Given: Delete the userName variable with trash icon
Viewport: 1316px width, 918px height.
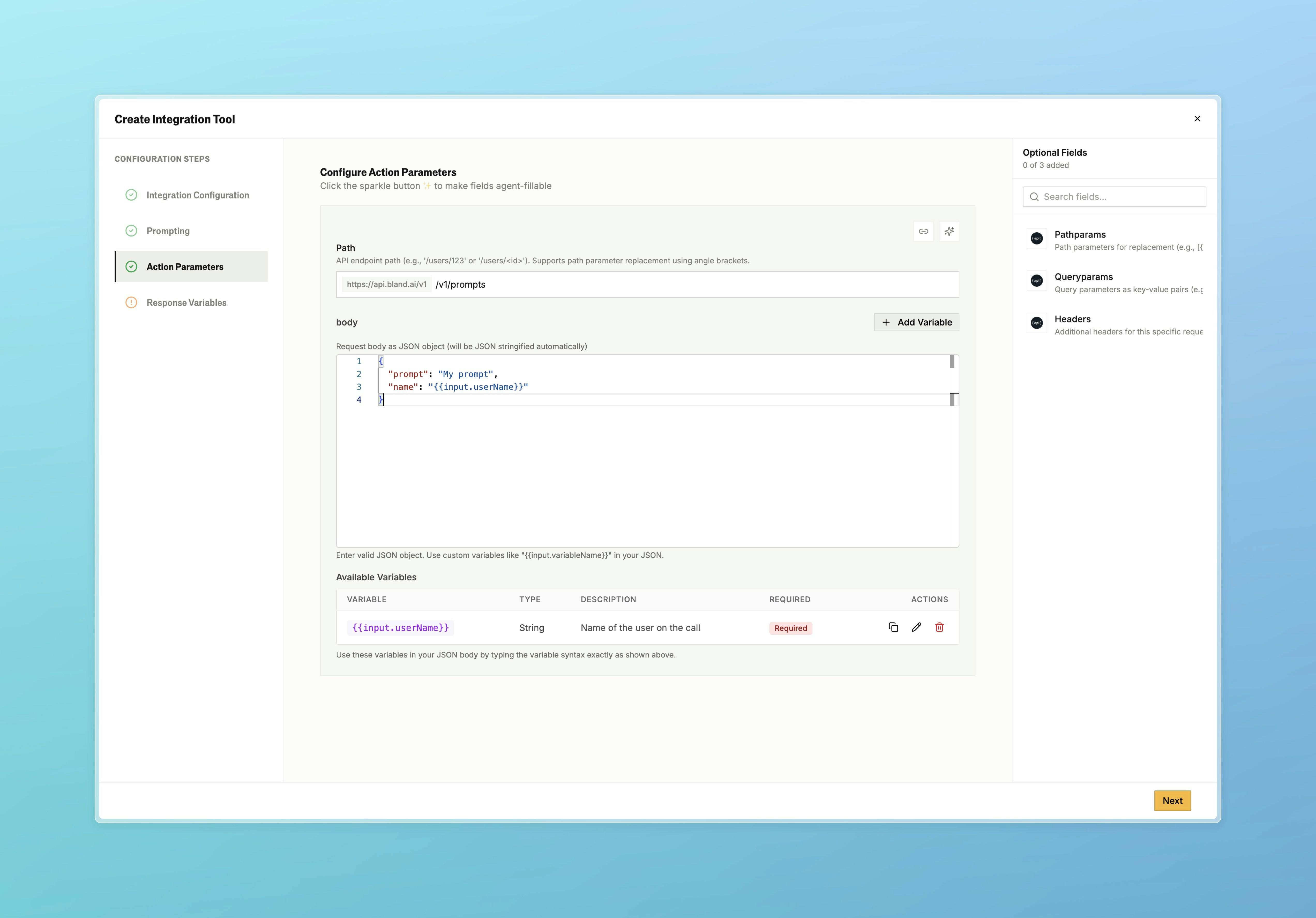Looking at the screenshot, I should pyautogui.click(x=939, y=627).
